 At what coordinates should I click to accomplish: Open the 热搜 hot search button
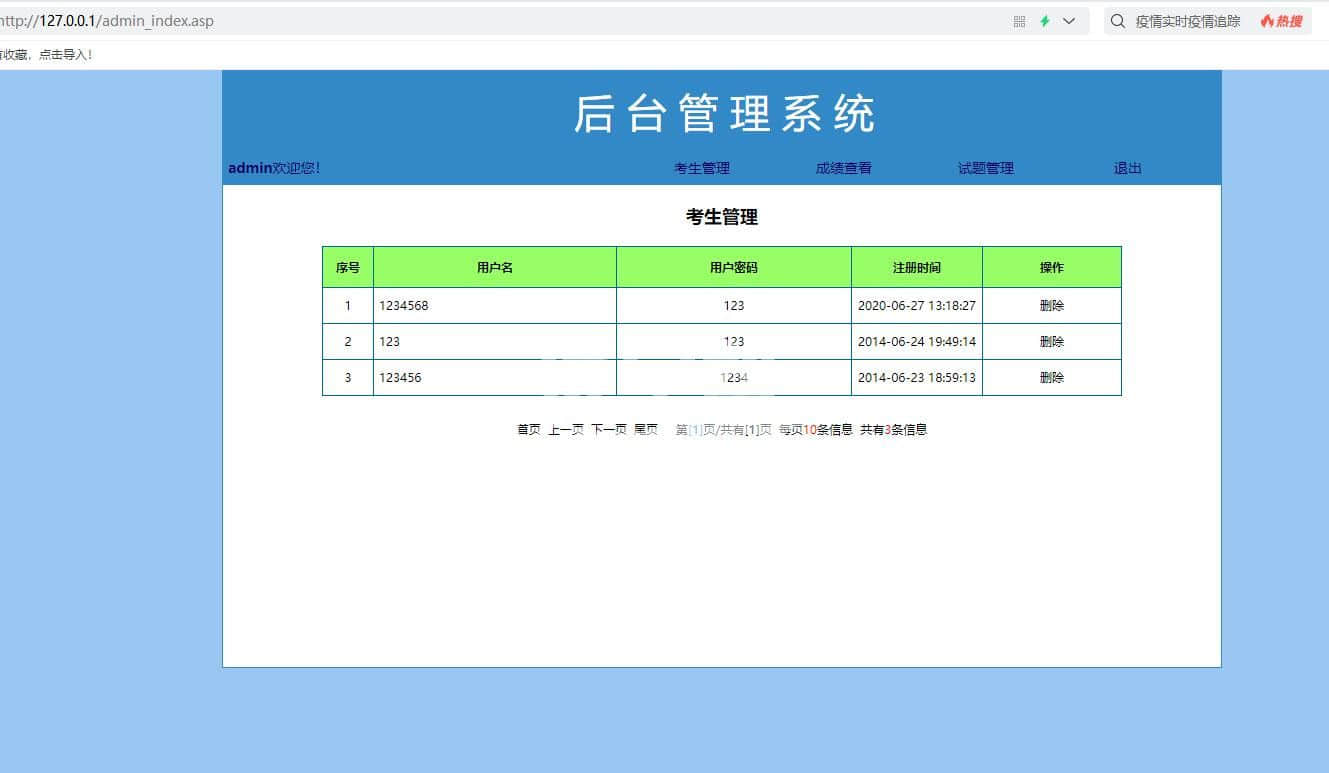tap(1281, 21)
